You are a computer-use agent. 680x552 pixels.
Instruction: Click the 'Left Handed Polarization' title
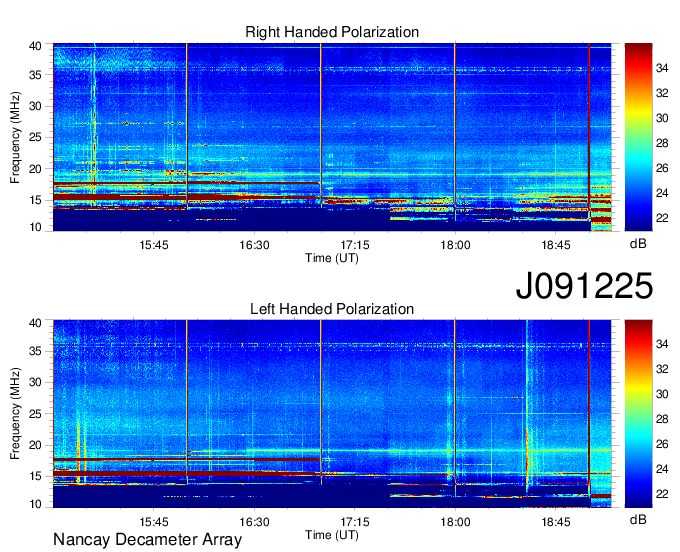(x=332, y=309)
